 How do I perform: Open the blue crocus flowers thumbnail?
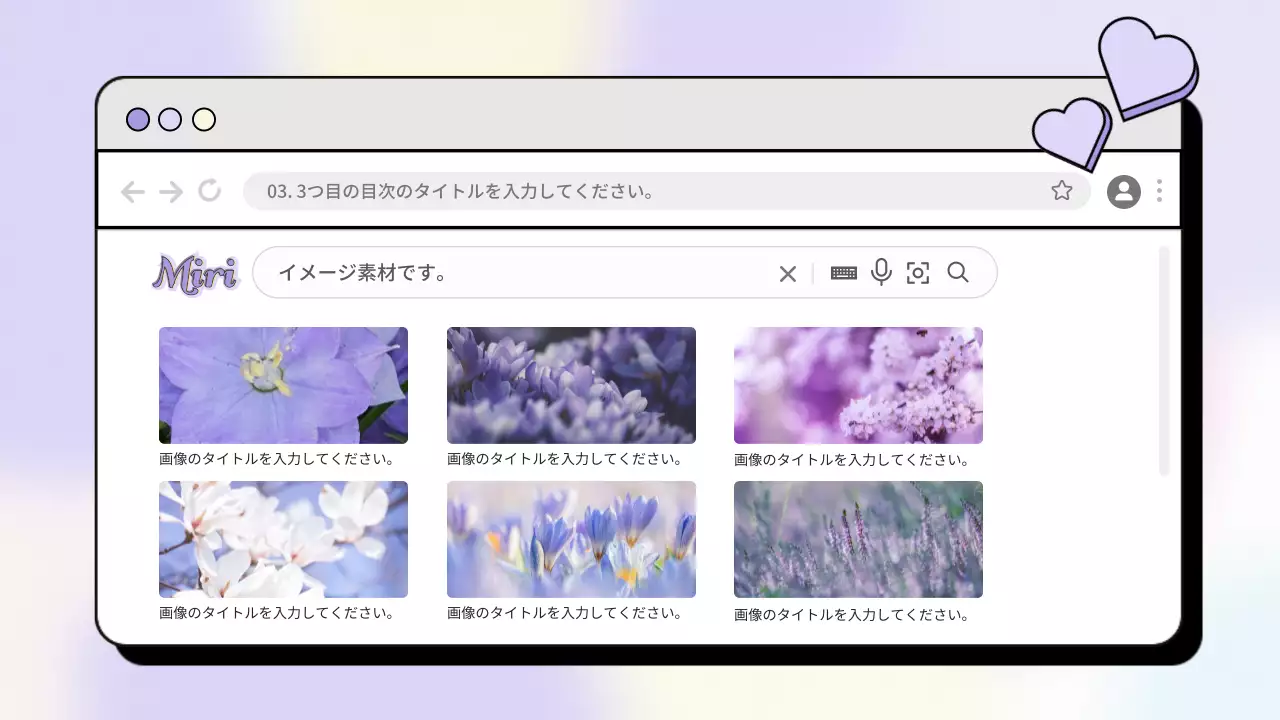[571, 539]
